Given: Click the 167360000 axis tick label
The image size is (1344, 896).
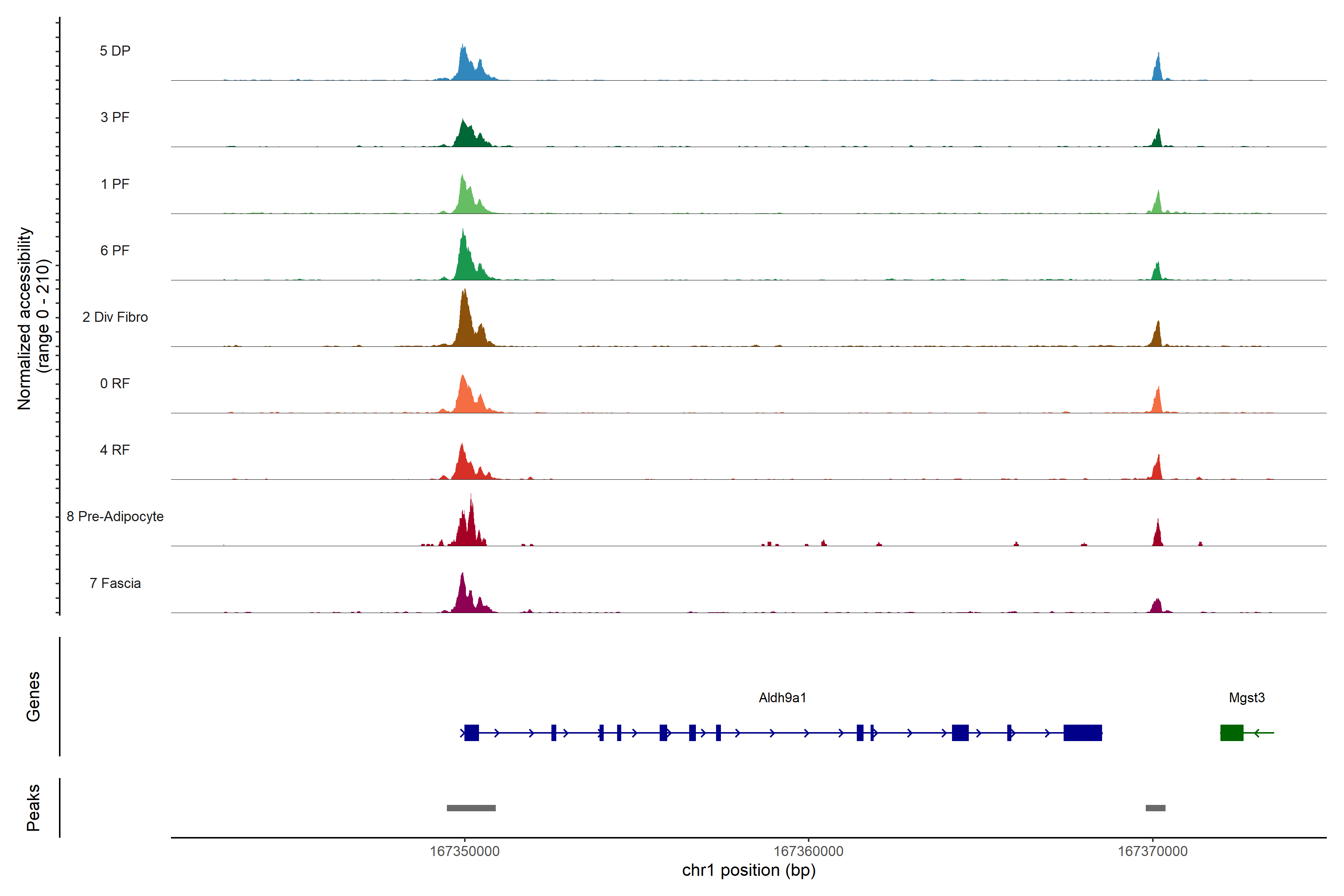Looking at the screenshot, I should [x=808, y=852].
